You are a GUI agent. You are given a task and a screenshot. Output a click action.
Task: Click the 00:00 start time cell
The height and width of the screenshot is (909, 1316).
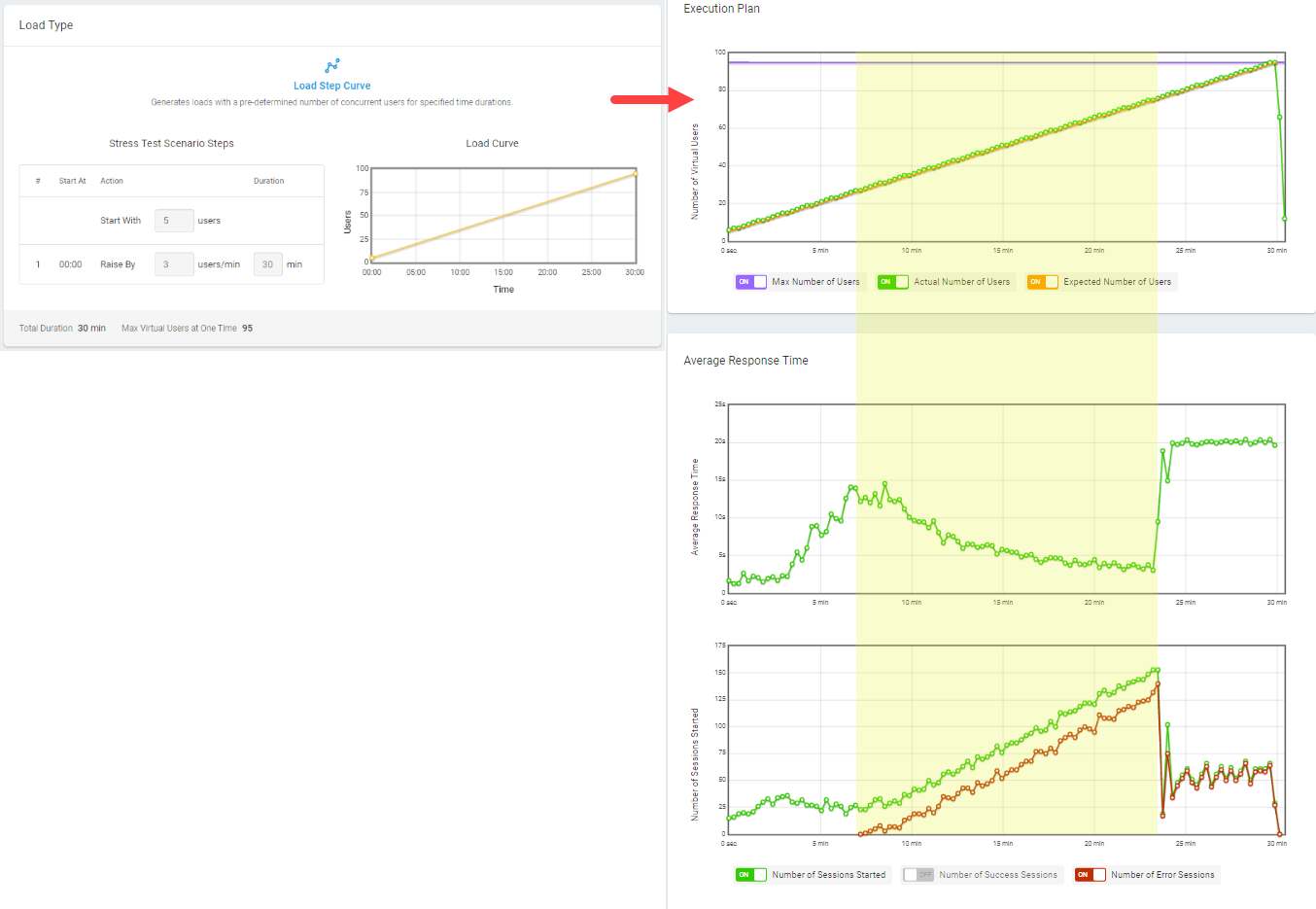coord(70,264)
